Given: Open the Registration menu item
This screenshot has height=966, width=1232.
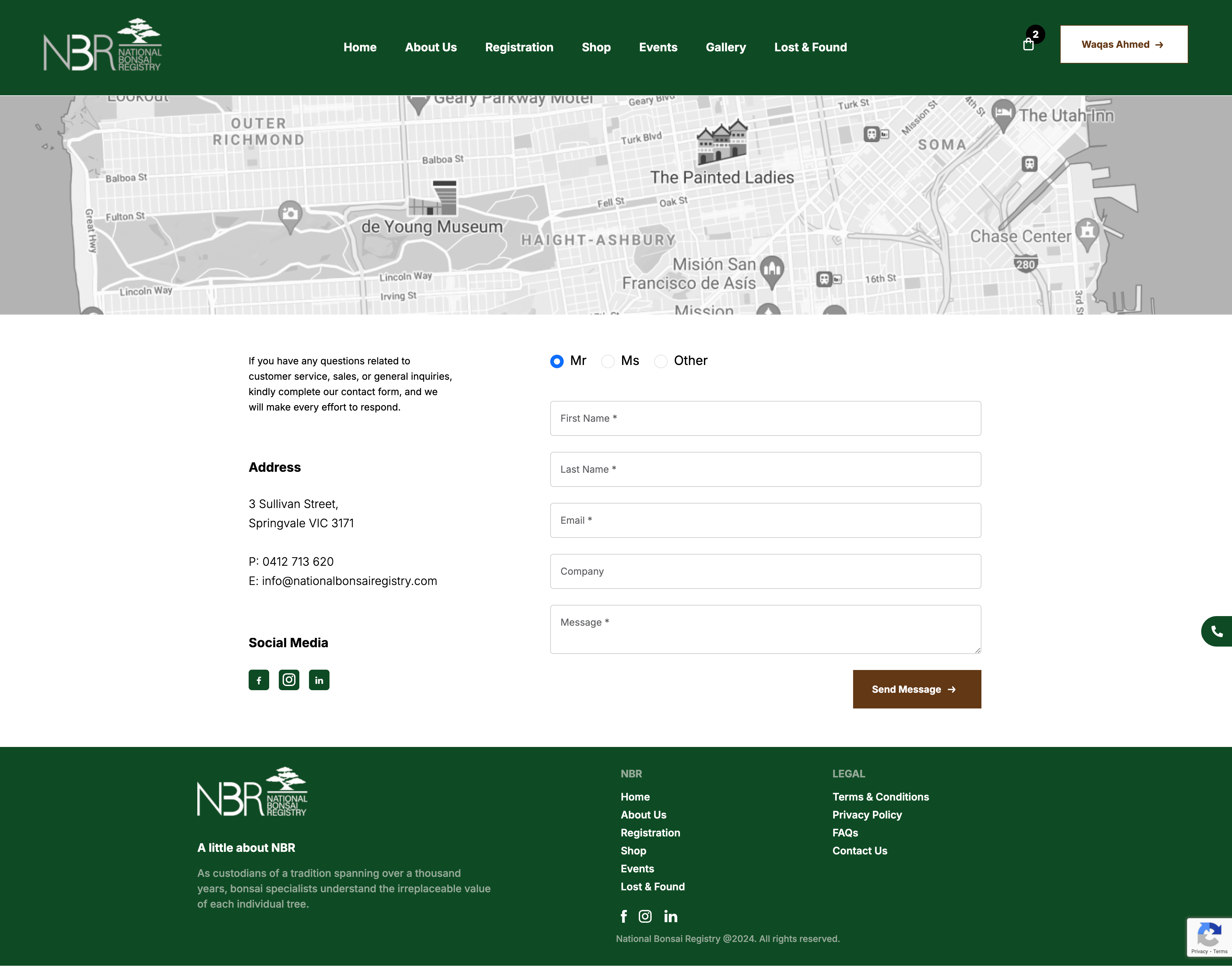Looking at the screenshot, I should pos(519,47).
